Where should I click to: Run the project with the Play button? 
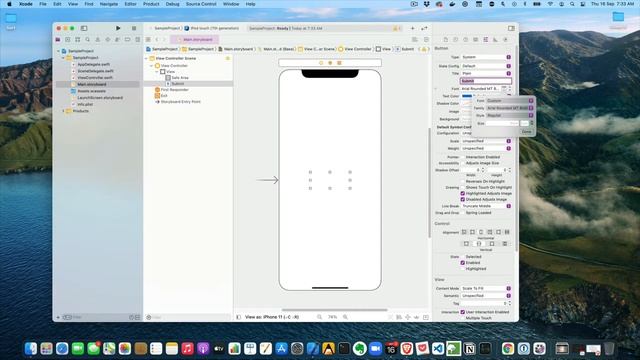coord(118,28)
